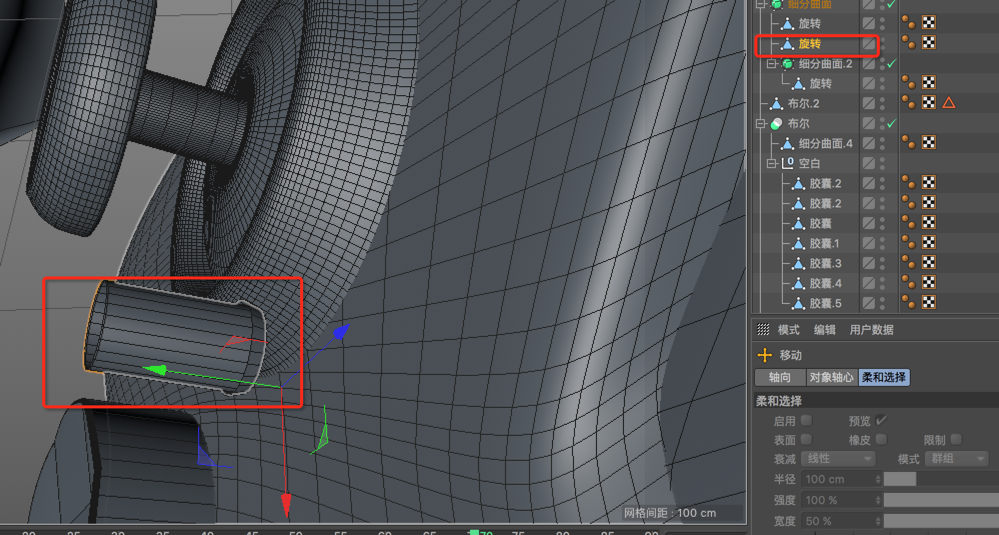
Task: Click the layer square on 布尔 row
Action: 868,123
